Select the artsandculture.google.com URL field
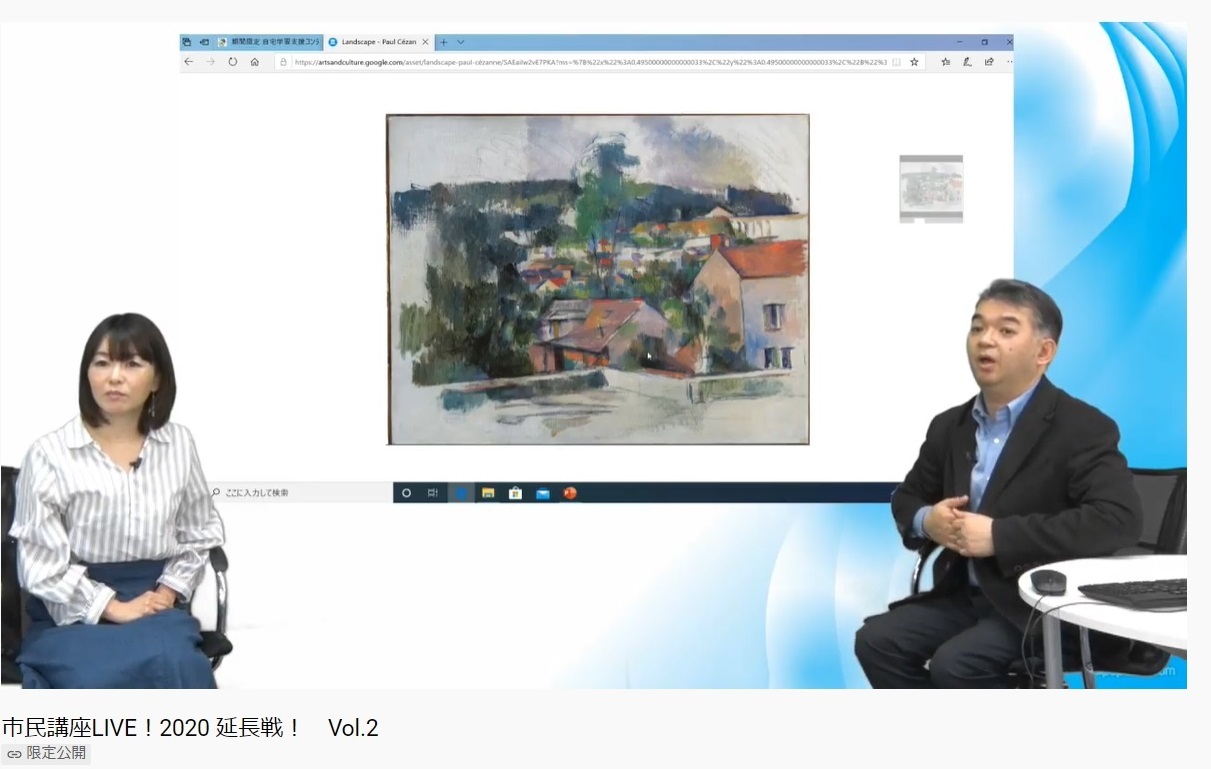 coord(590,62)
